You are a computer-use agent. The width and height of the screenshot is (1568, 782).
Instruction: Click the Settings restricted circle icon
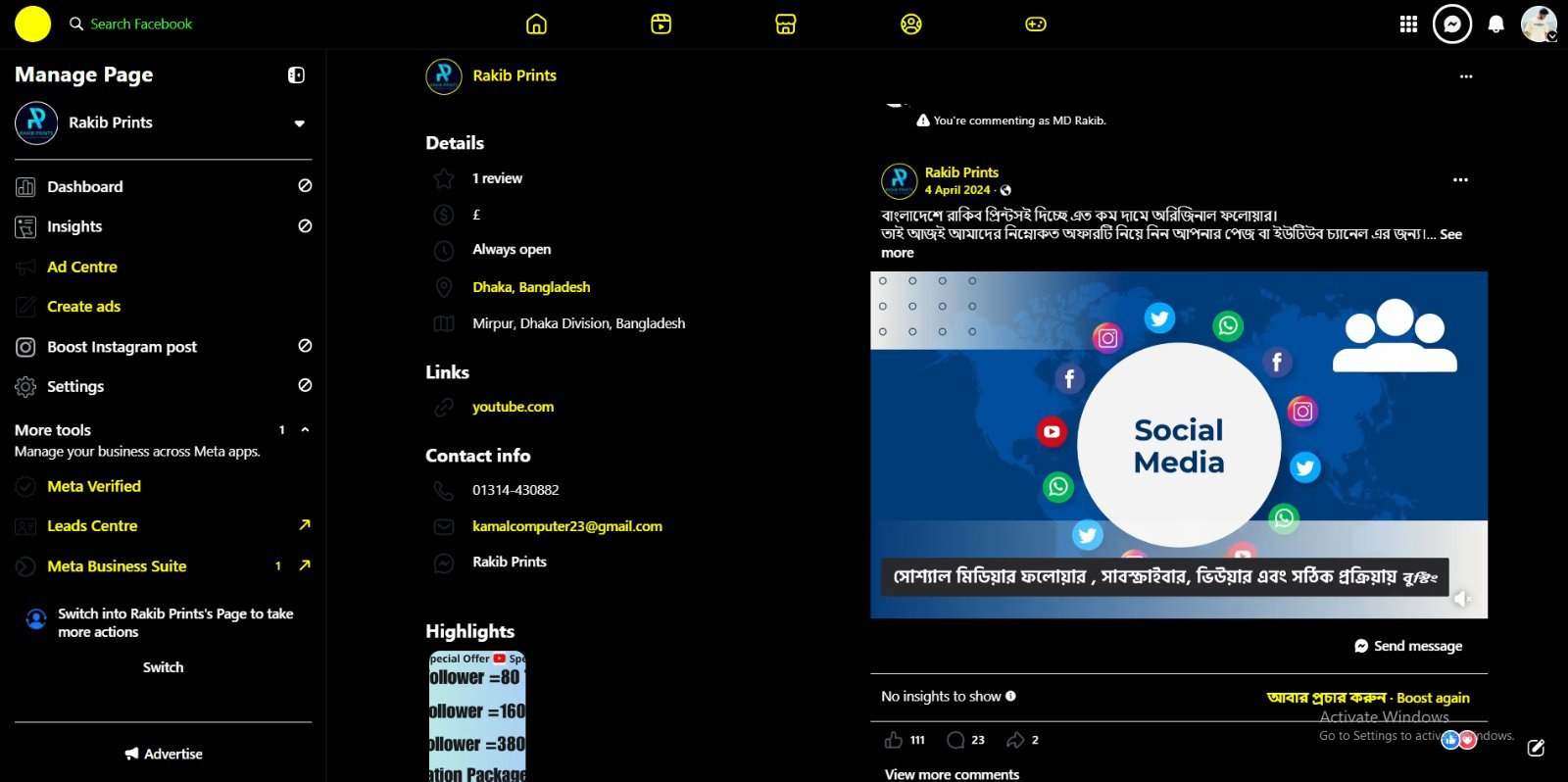point(305,385)
